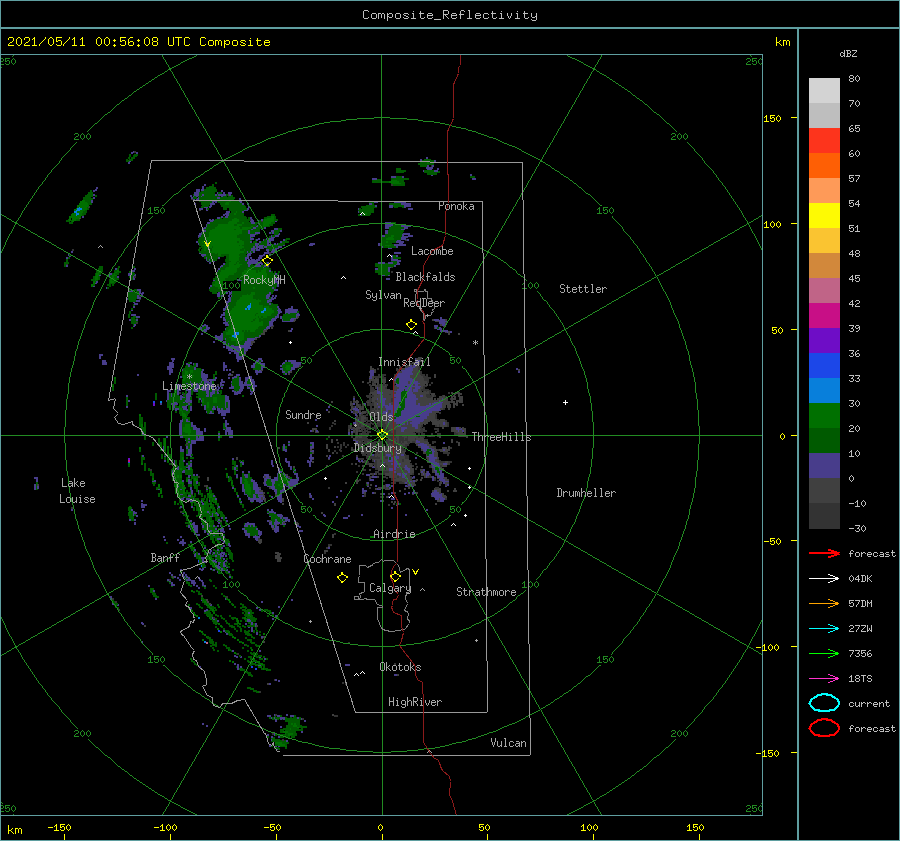Click the red 65 dBZ color swatch

(824, 141)
